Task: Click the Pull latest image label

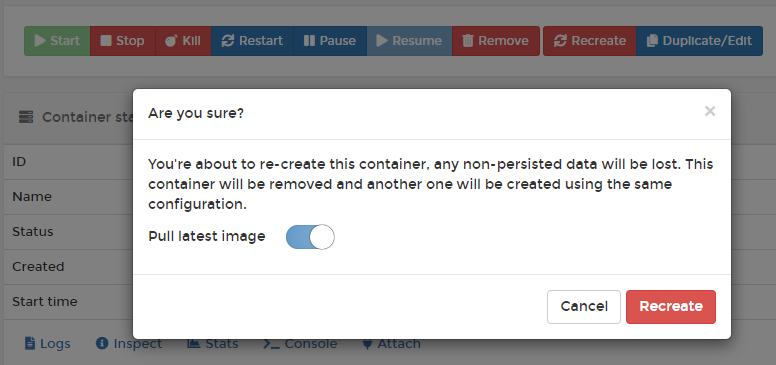Action: (207, 236)
